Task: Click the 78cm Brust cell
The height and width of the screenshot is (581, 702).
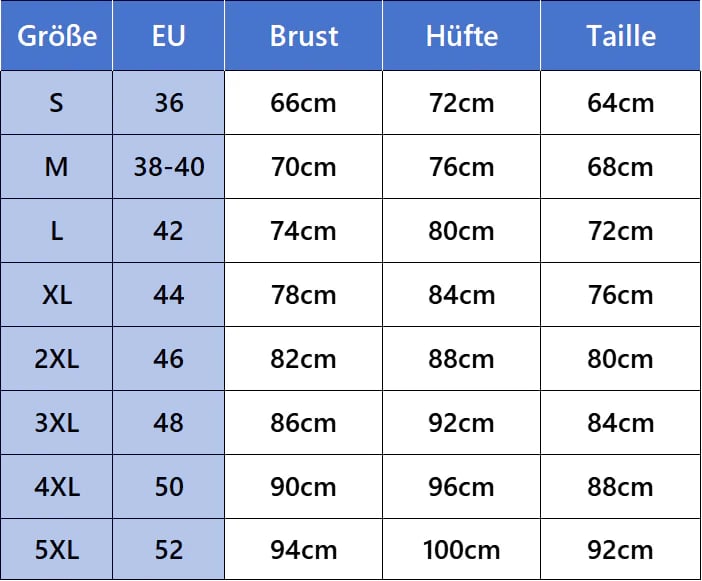Action: (x=304, y=295)
